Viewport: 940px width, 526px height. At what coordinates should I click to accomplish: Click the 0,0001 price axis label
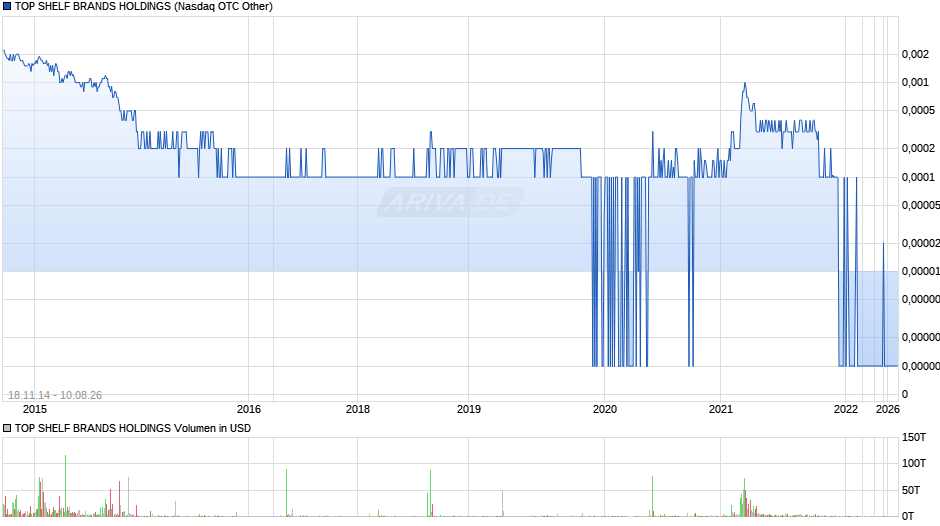click(x=918, y=177)
